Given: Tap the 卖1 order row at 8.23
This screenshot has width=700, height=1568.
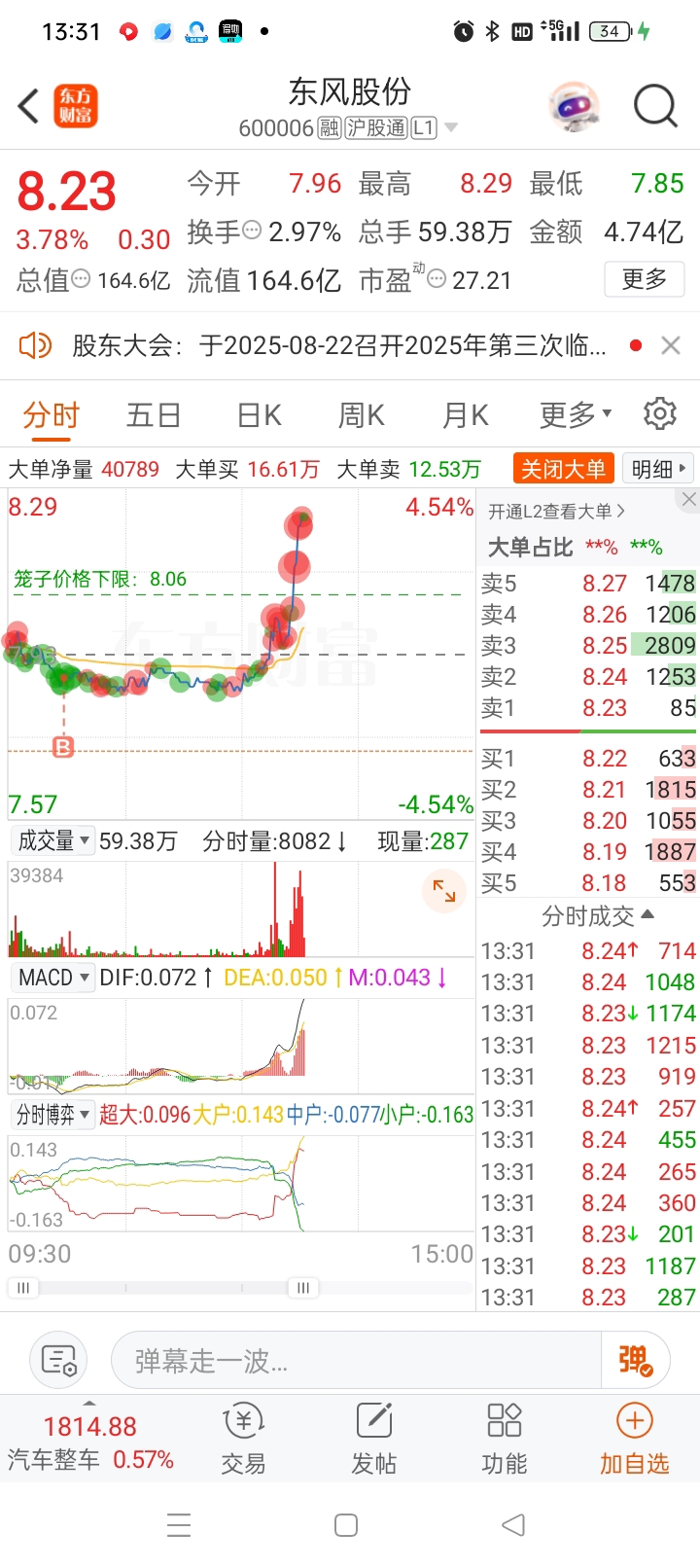Looking at the screenshot, I should (x=588, y=707).
